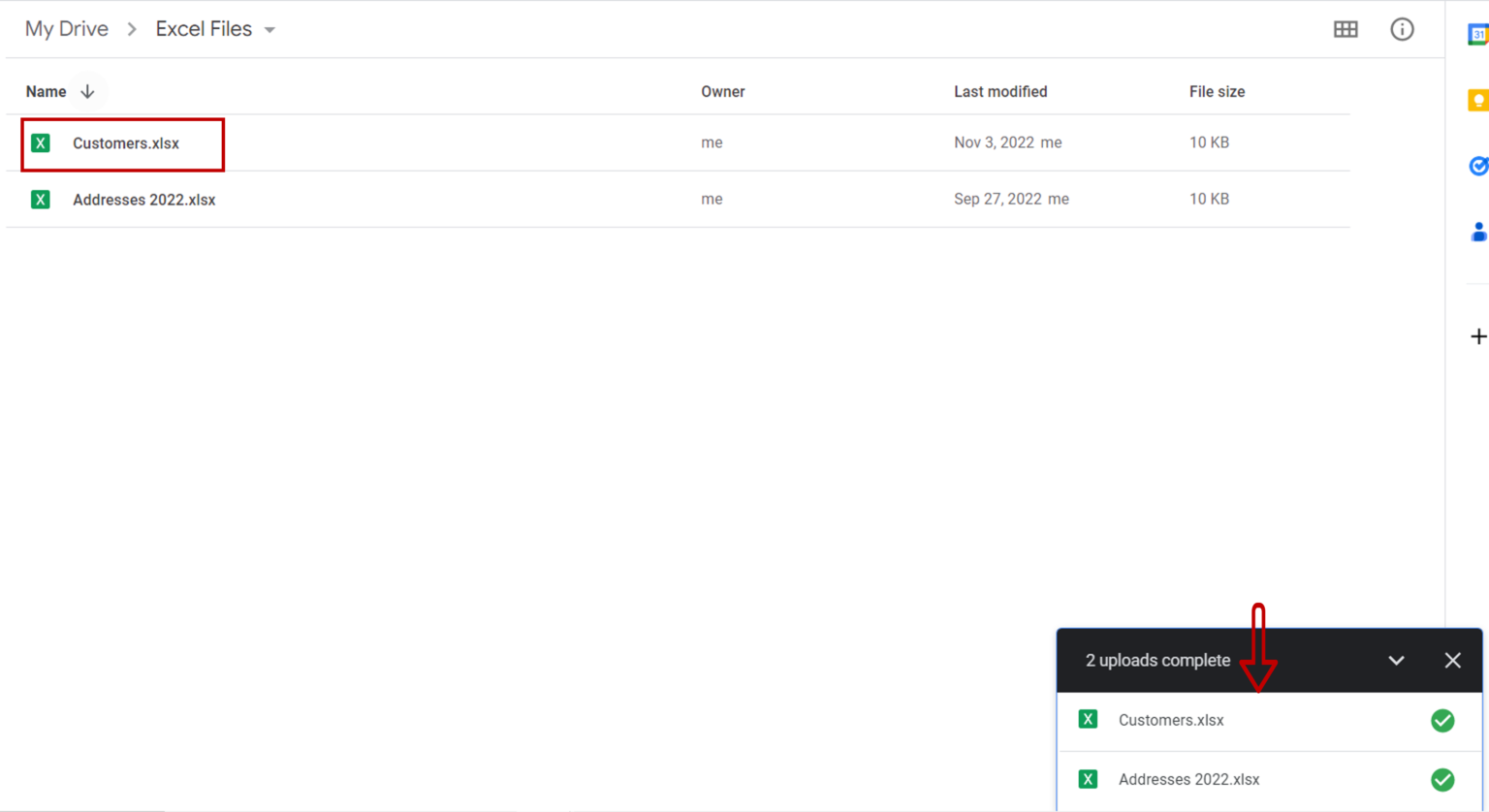The height and width of the screenshot is (812, 1489).
Task: Open Google Calendar in side panel
Action: pyautogui.click(x=1477, y=35)
